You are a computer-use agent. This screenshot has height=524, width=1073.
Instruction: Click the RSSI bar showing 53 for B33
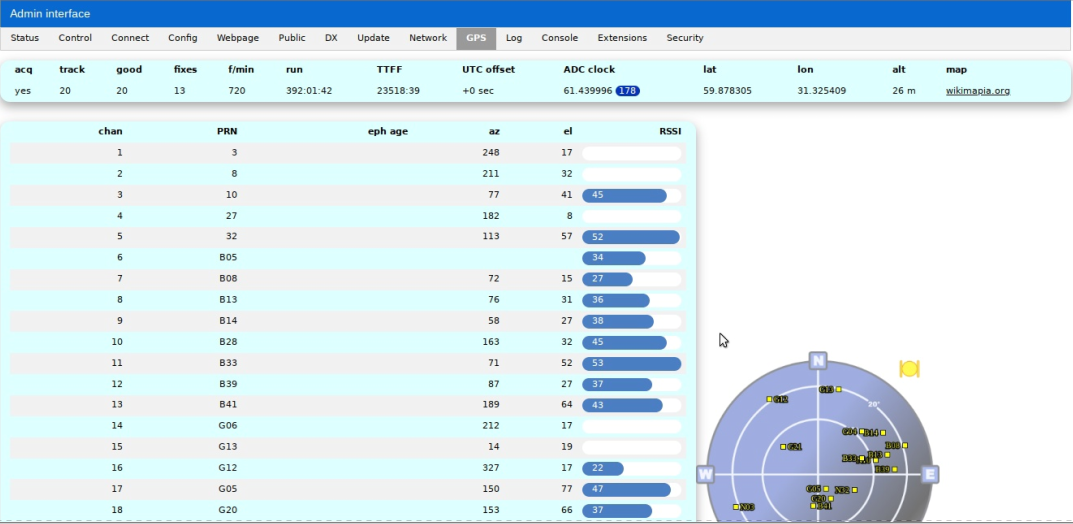631,364
